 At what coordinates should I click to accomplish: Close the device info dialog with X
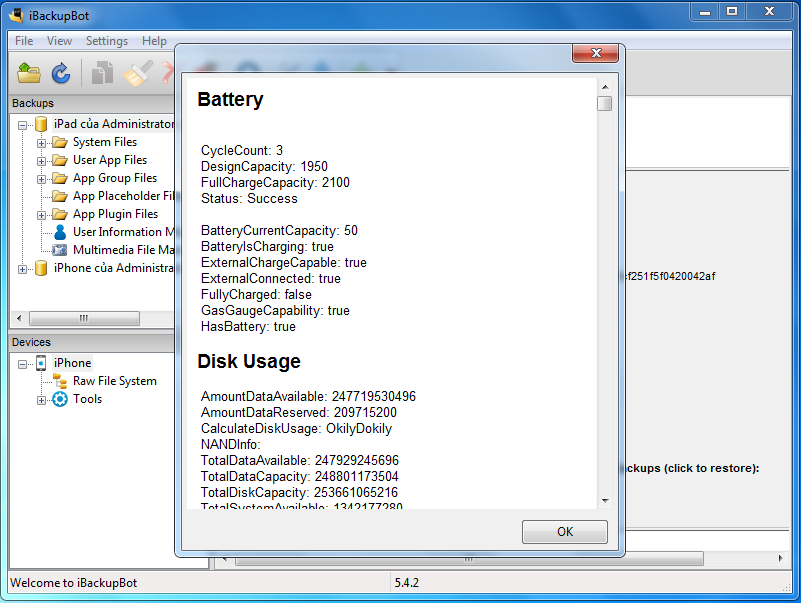(597, 53)
